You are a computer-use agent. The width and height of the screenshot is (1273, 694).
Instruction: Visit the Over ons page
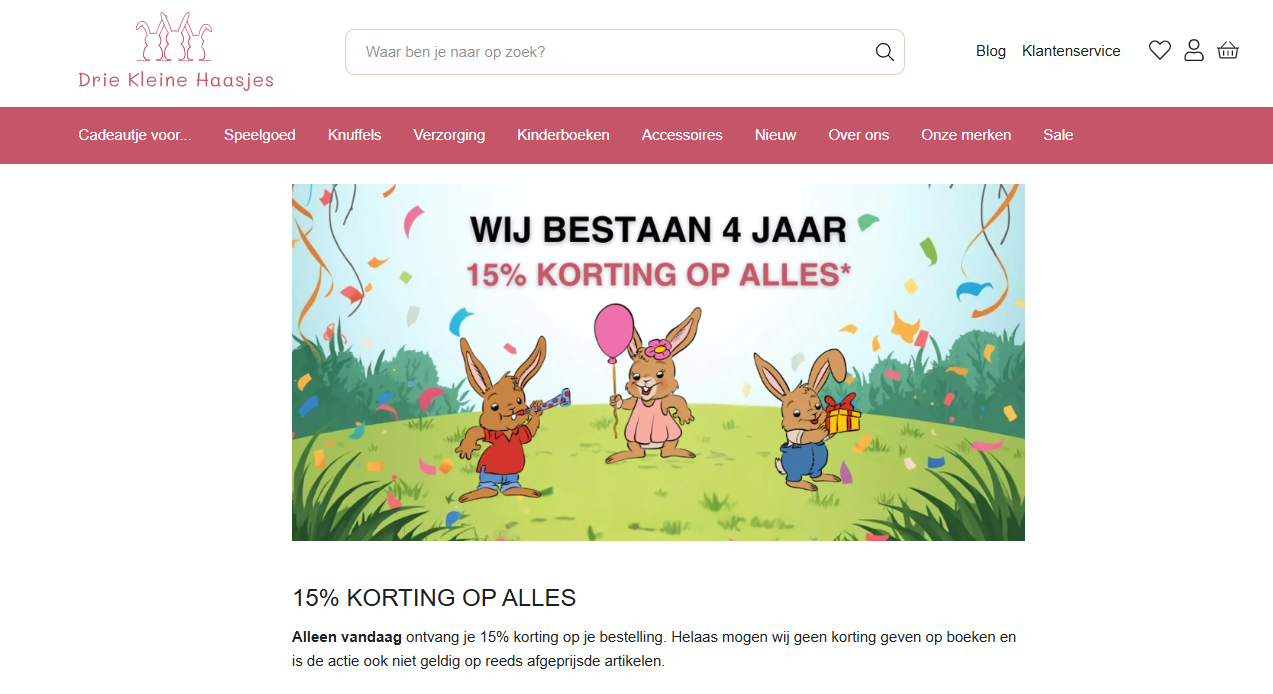click(x=858, y=135)
